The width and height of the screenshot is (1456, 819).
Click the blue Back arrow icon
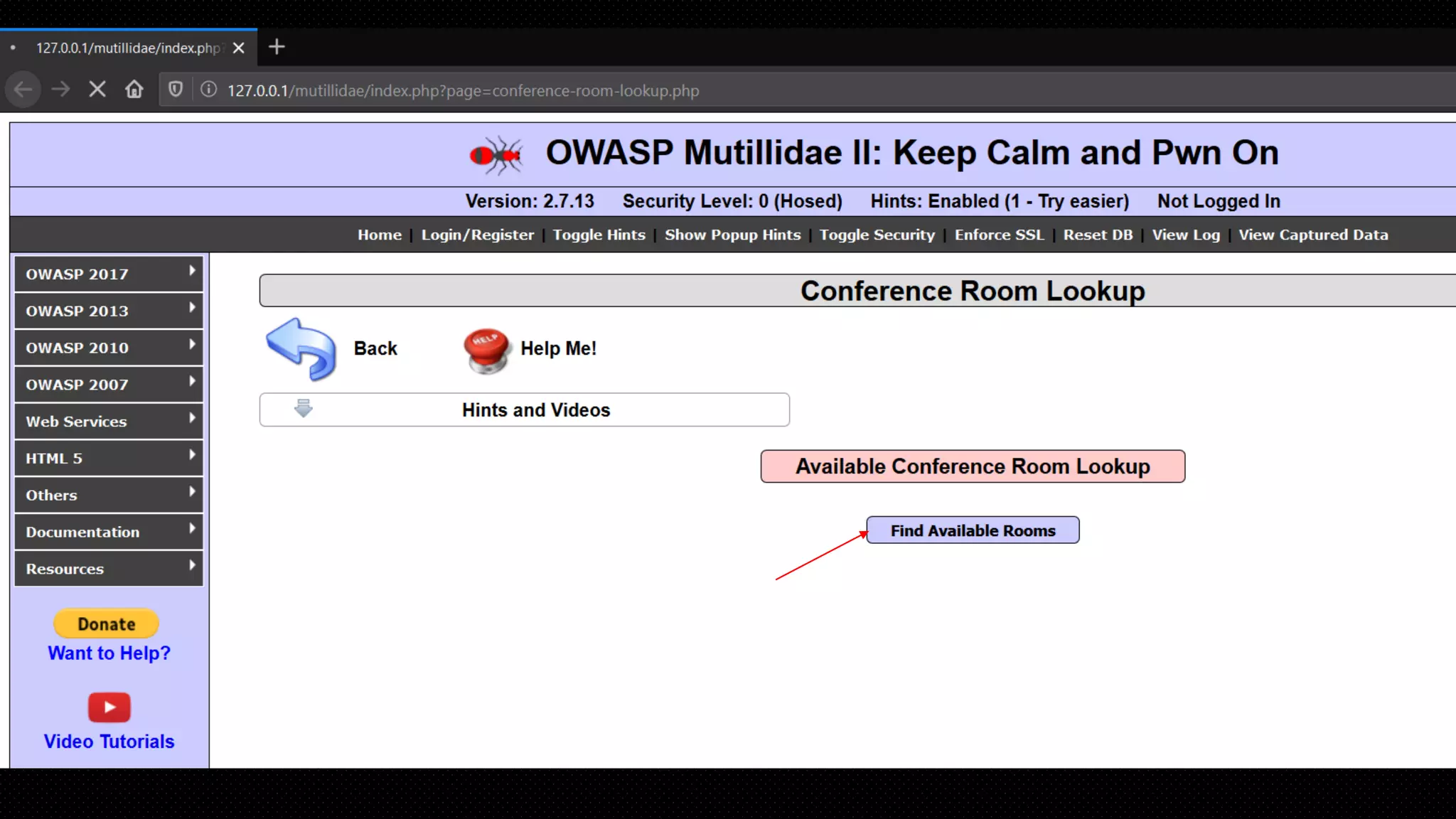301,348
